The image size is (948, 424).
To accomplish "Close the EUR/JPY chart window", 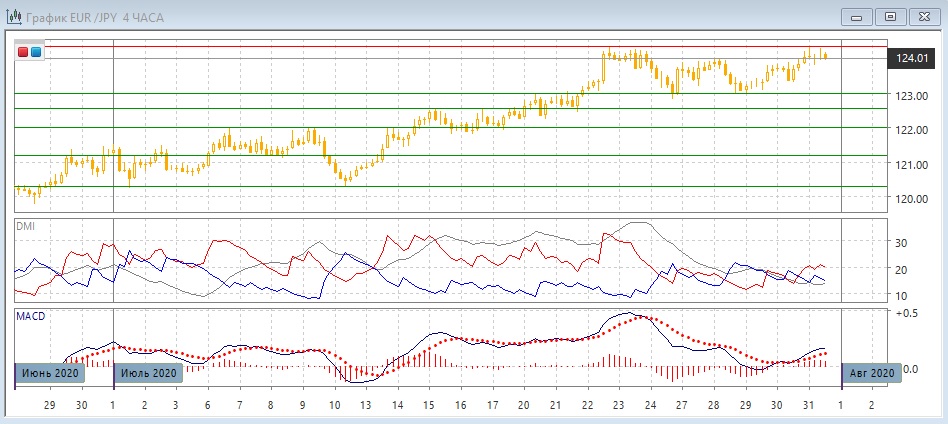I will [x=925, y=16].
